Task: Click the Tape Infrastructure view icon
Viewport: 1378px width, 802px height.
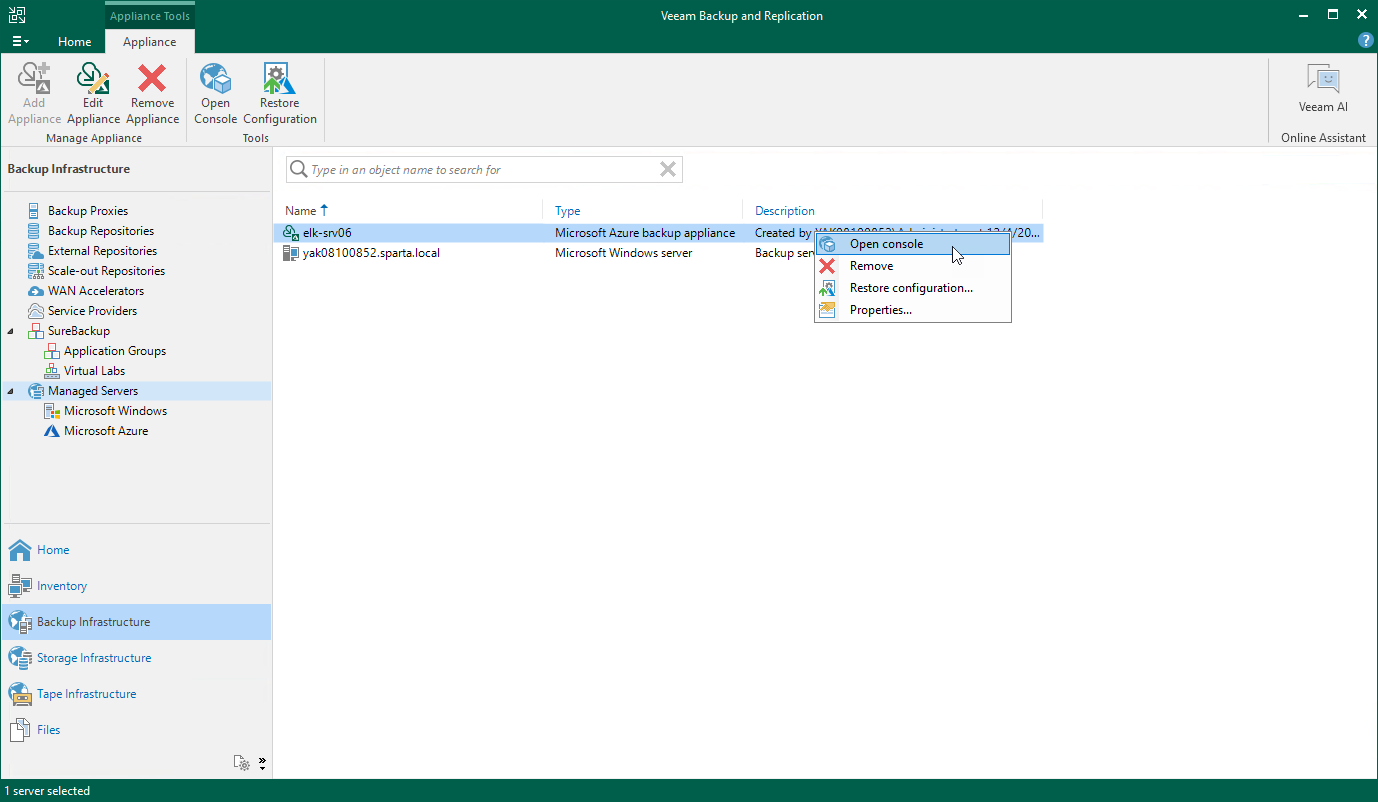Action: tap(20, 694)
